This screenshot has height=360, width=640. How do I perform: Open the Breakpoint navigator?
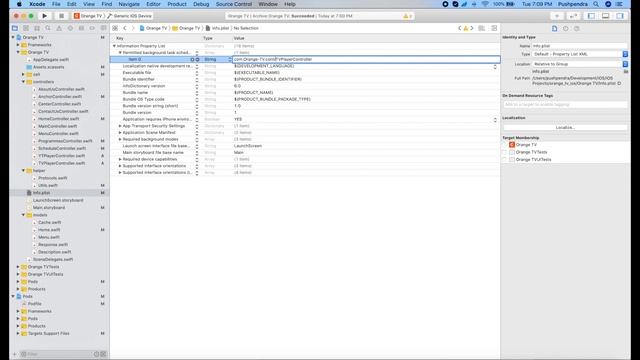(x=92, y=28)
